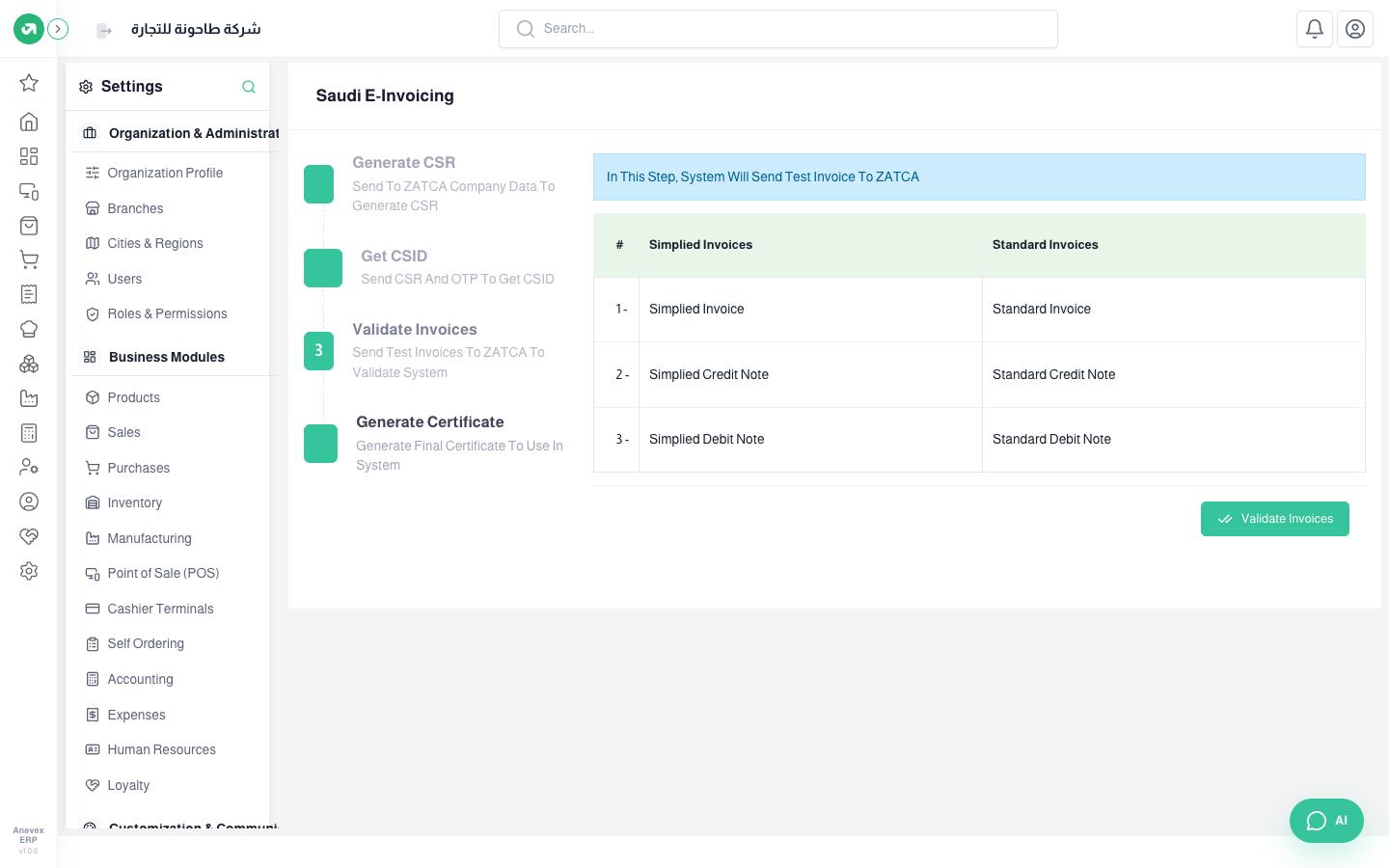Click the Get CSID step title
The image size is (1389, 868).
(x=394, y=256)
